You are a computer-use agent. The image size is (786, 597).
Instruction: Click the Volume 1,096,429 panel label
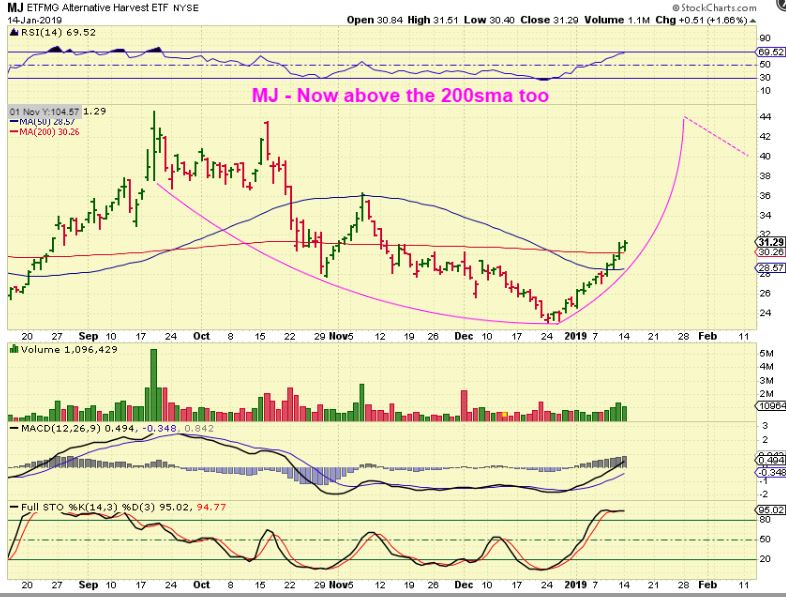[69, 349]
